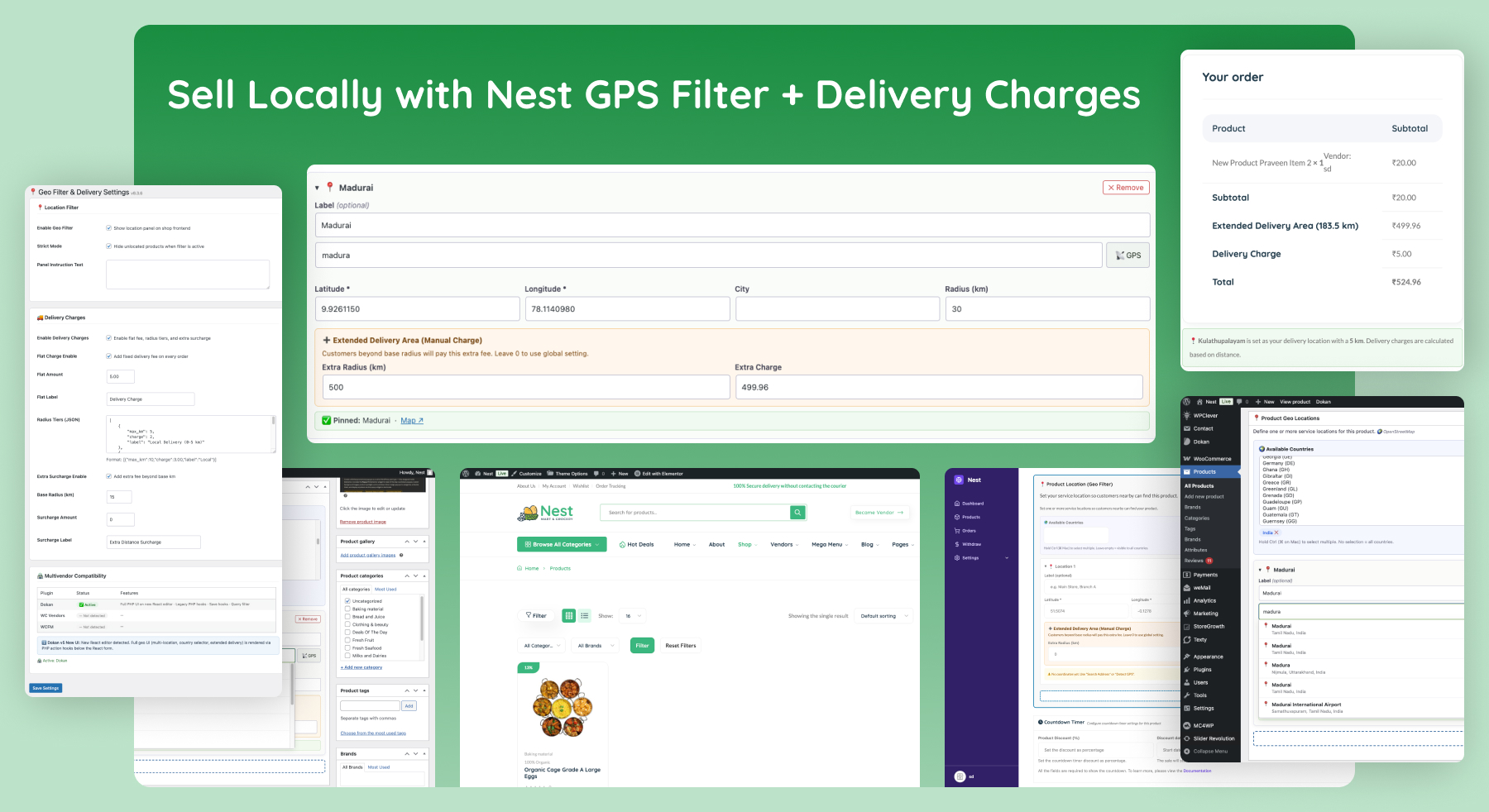
Task: Switch to grid view in shop toolbar
Action: point(569,616)
